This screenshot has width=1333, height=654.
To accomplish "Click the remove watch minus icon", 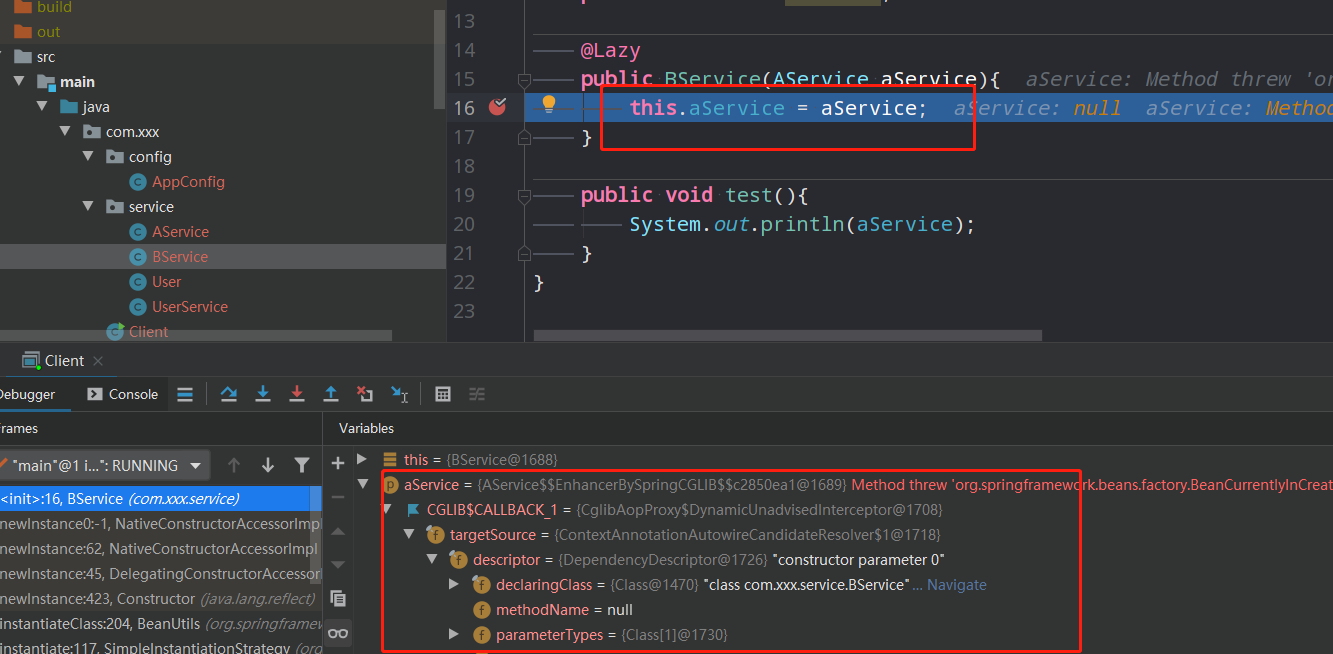I will (338, 497).
